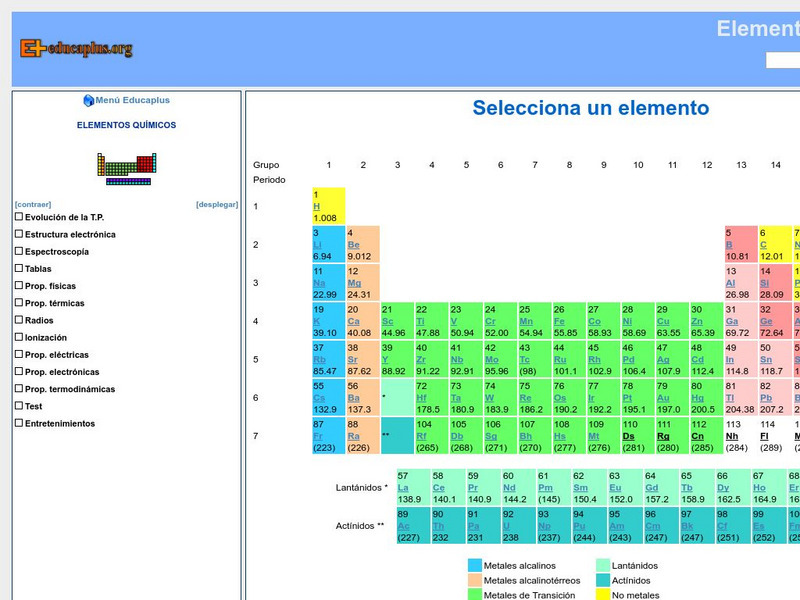
Task: Expand all sections with the desplegar link
Action: 216,203
